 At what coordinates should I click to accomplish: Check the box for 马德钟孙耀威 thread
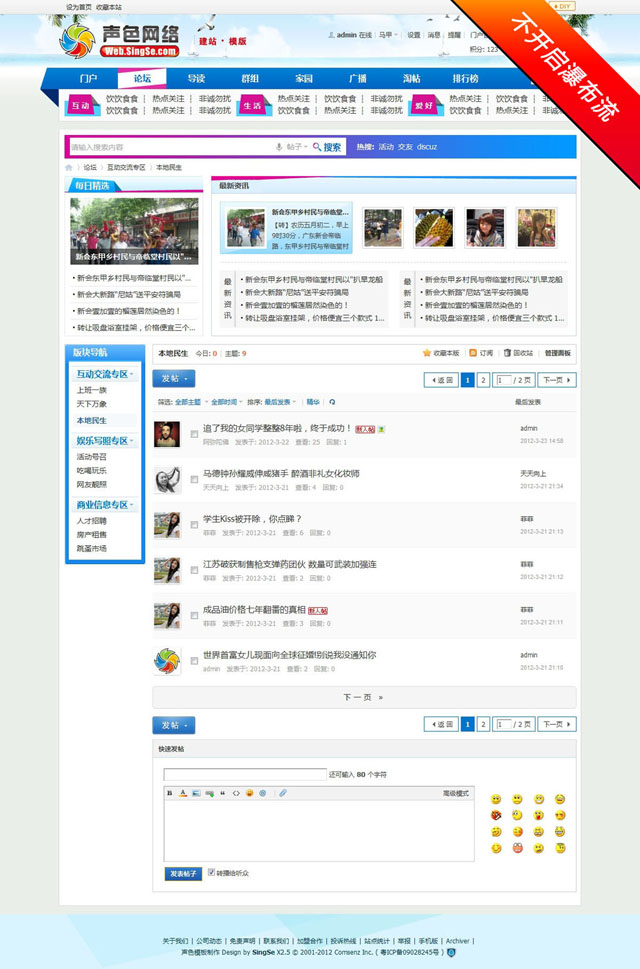click(194, 480)
